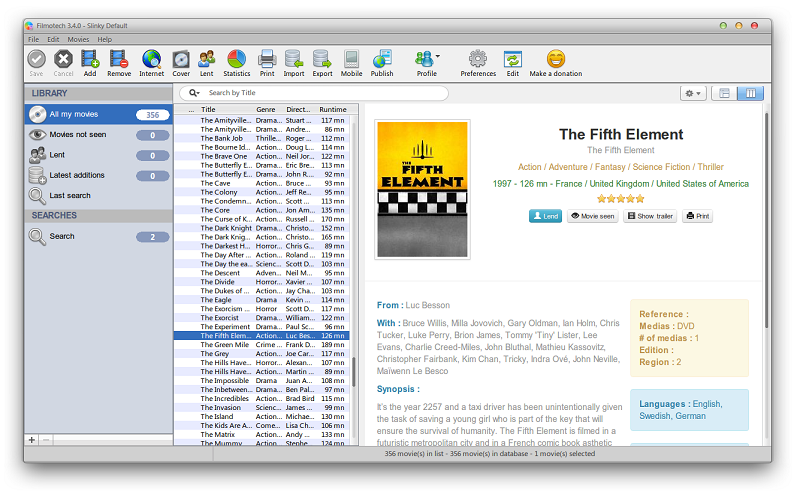Open the Internet search icon

click(152, 63)
